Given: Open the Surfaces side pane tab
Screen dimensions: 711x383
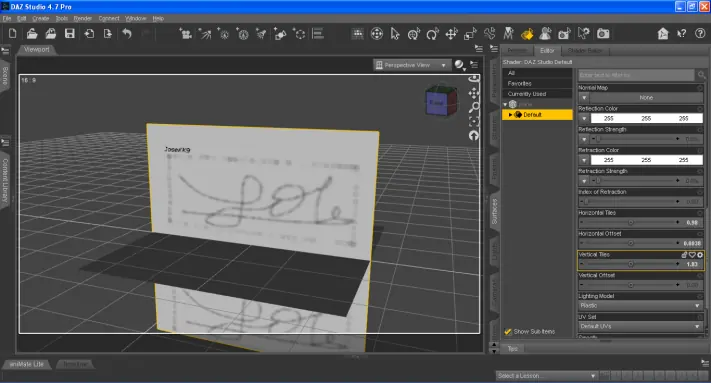Looking at the screenshot, I should [494, 212].
